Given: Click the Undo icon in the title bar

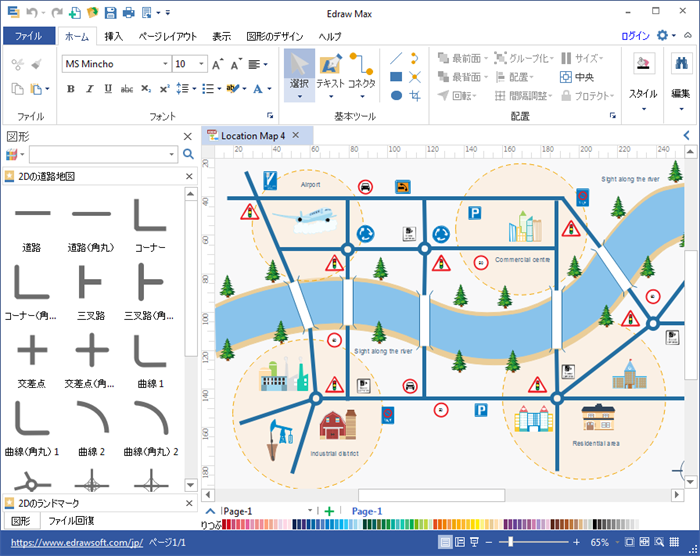Looking at the screenshot, I should coord(32,13).
